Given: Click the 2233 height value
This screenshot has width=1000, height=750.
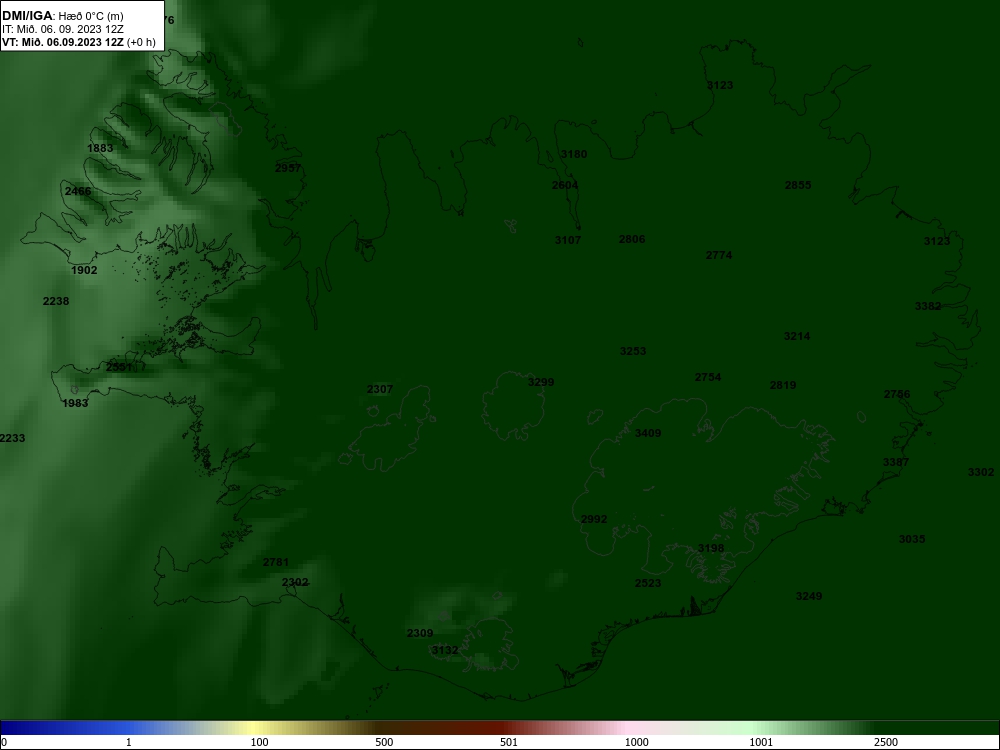Looking at the screenshot, I should pos(12,438).
